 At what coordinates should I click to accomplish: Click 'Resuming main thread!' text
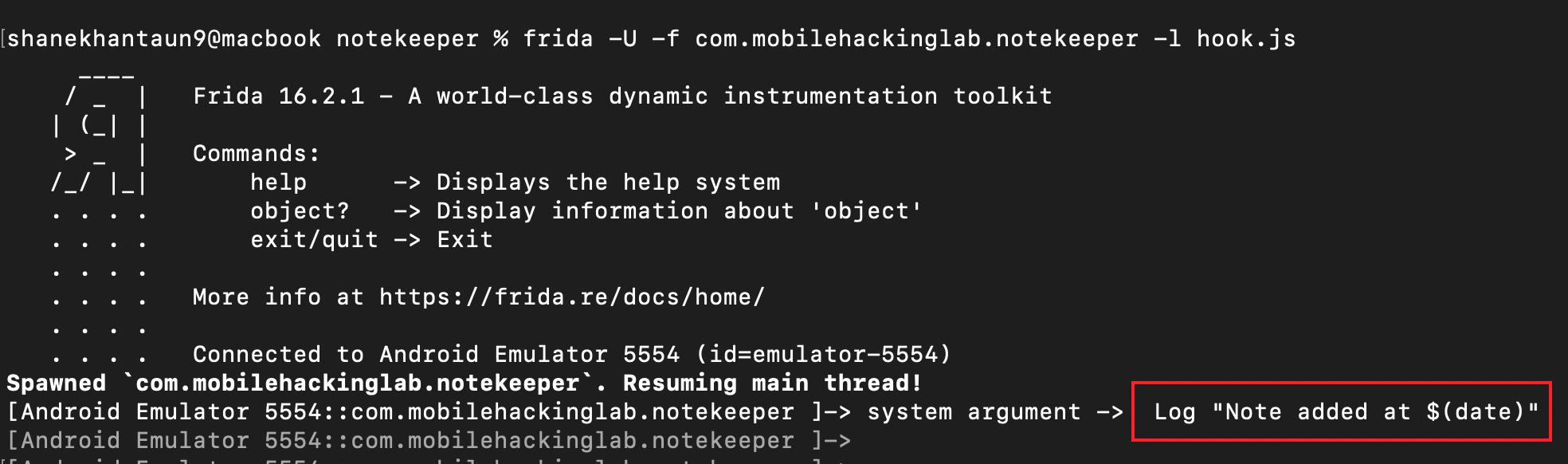(x=772, y=383)
